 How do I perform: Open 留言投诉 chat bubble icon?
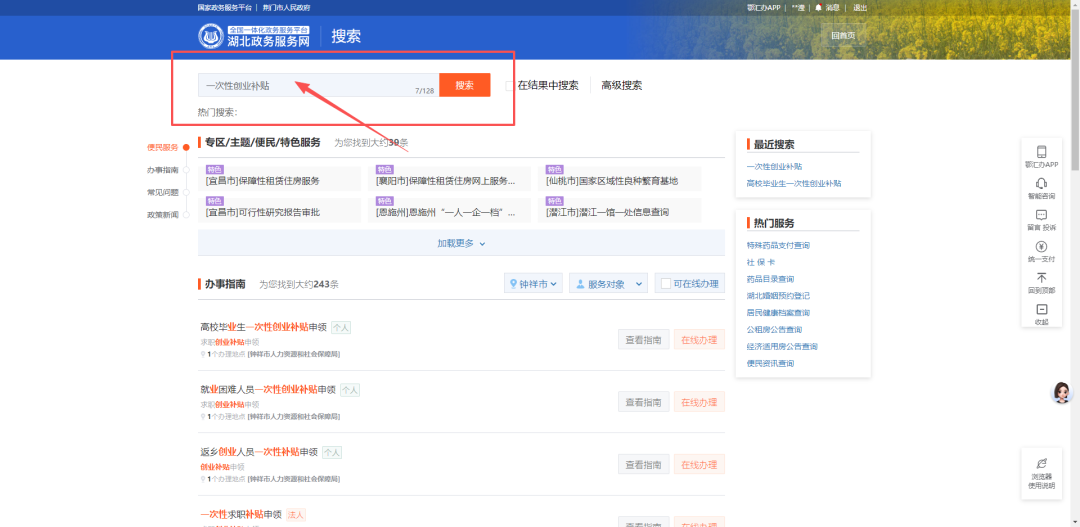[x=1041, y=215]
